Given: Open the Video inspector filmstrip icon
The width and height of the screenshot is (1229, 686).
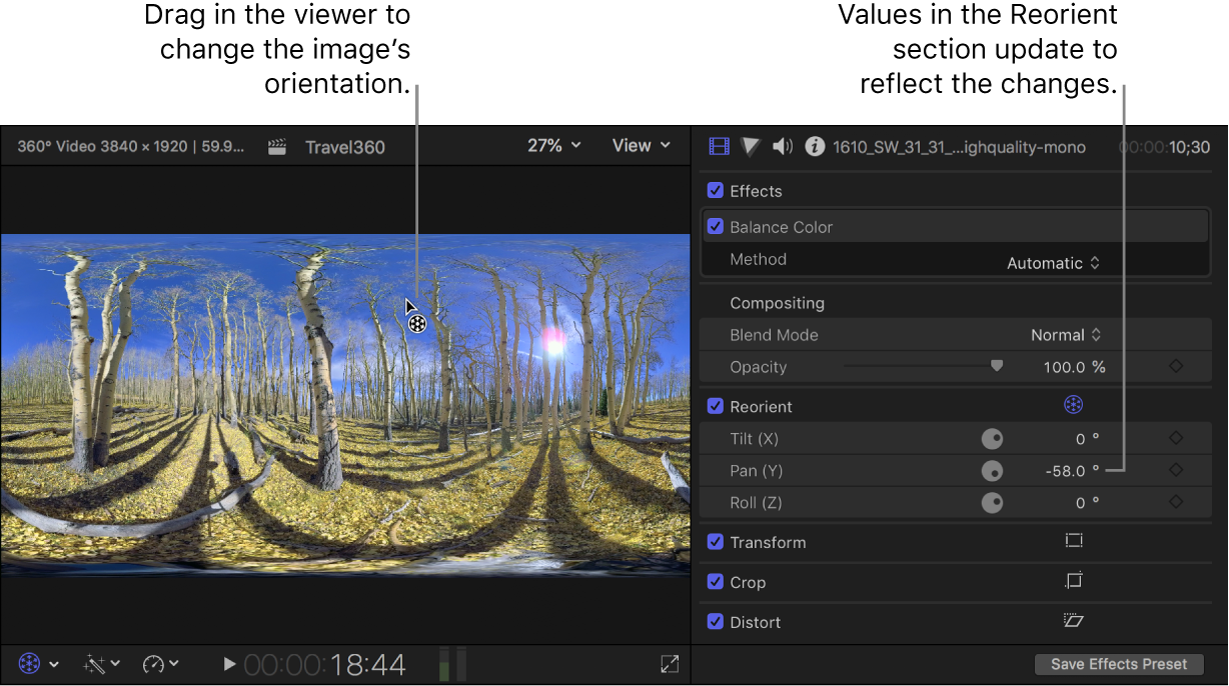Looking at the screenshot, I should coord(718,146).
